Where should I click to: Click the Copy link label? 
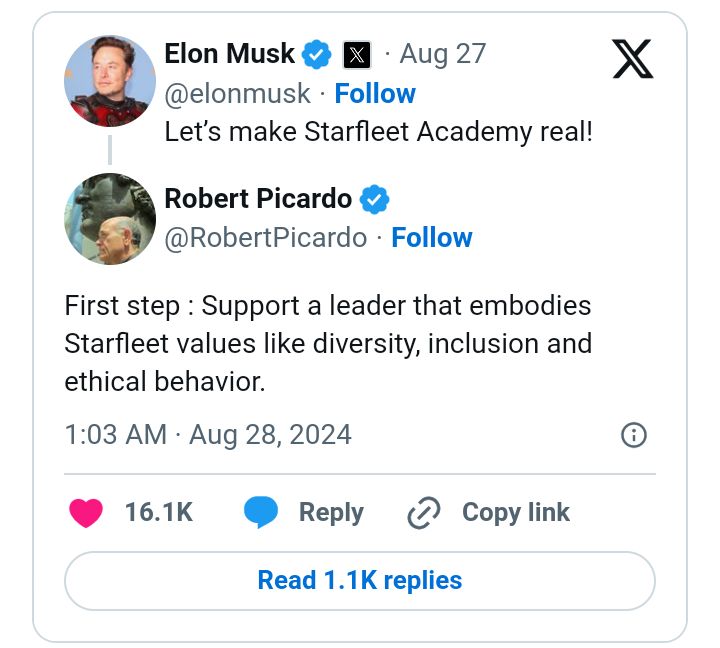coord(515,513)
